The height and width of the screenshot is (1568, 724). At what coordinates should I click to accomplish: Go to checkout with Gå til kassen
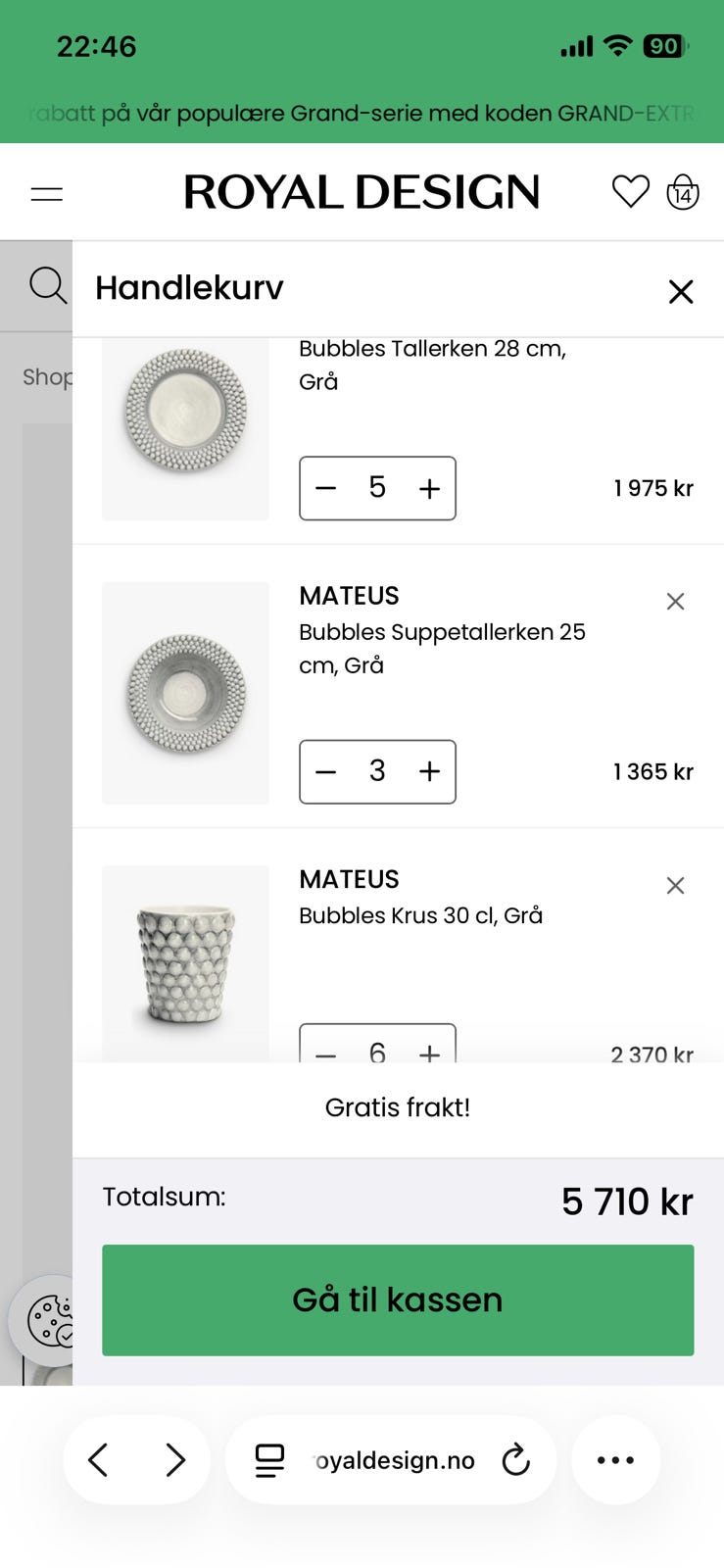click(x=398, y=1300)
